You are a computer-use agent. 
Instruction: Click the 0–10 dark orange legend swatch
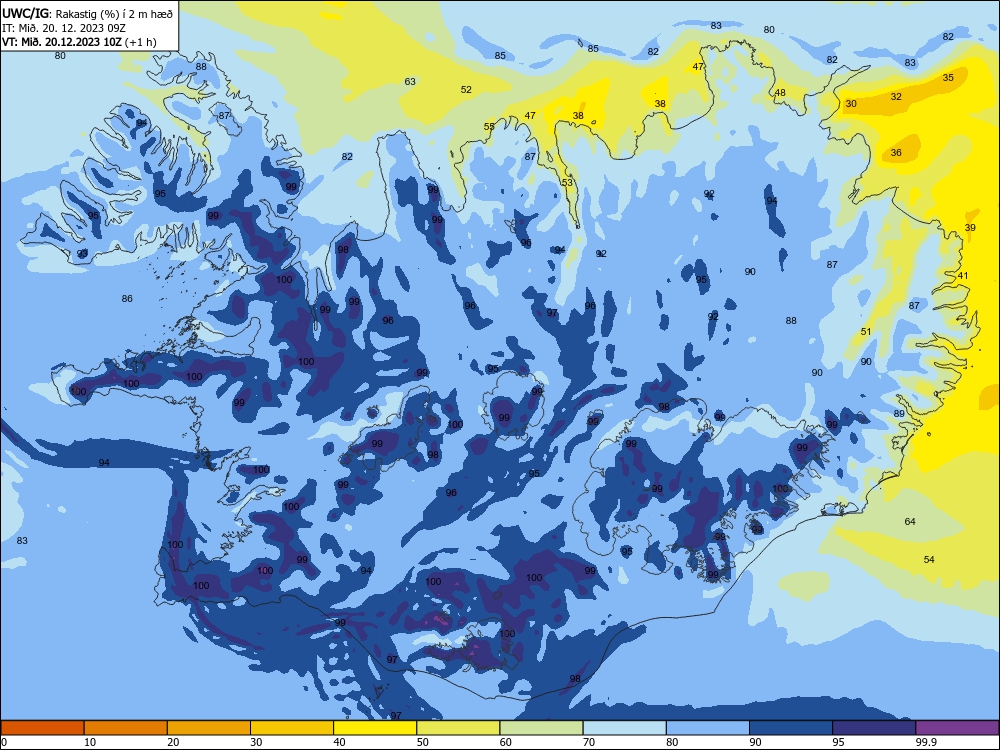coord(42,728)
